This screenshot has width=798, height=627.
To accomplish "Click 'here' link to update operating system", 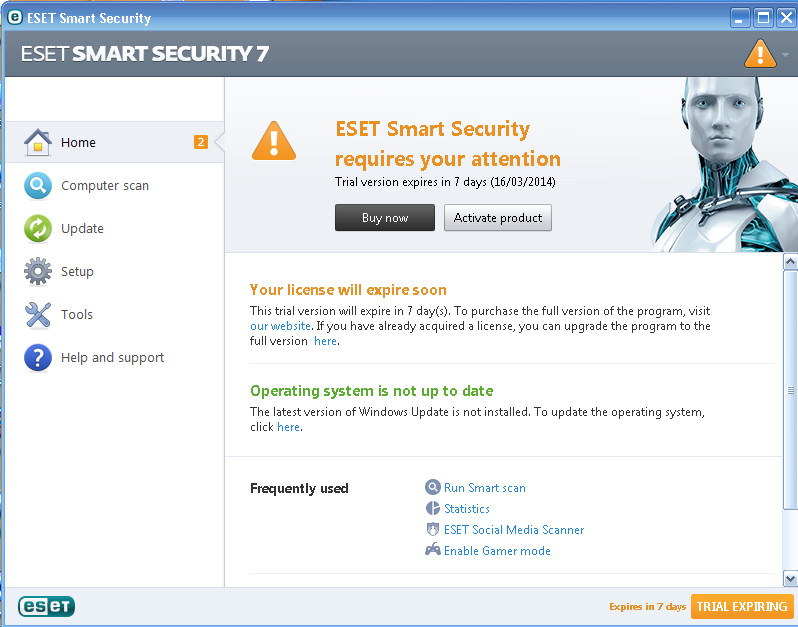I will pyautogui.click(x=288, y=427).
